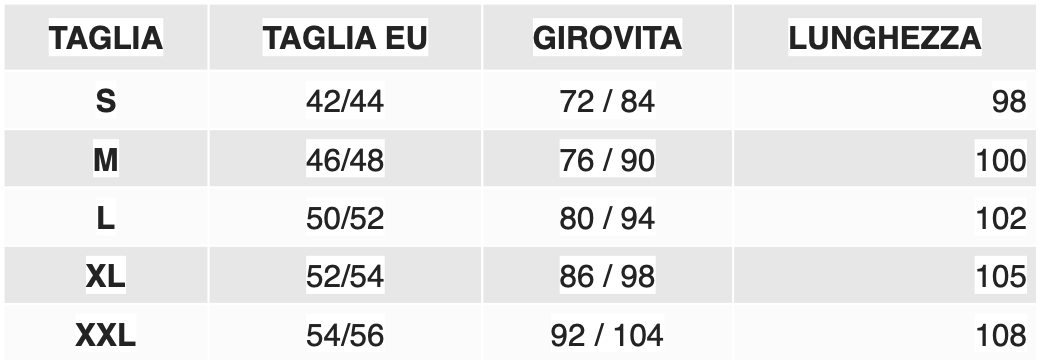Viewport: 1042px width, 360px height.
Task: Select the L size row label
Action: pos(106,219)
